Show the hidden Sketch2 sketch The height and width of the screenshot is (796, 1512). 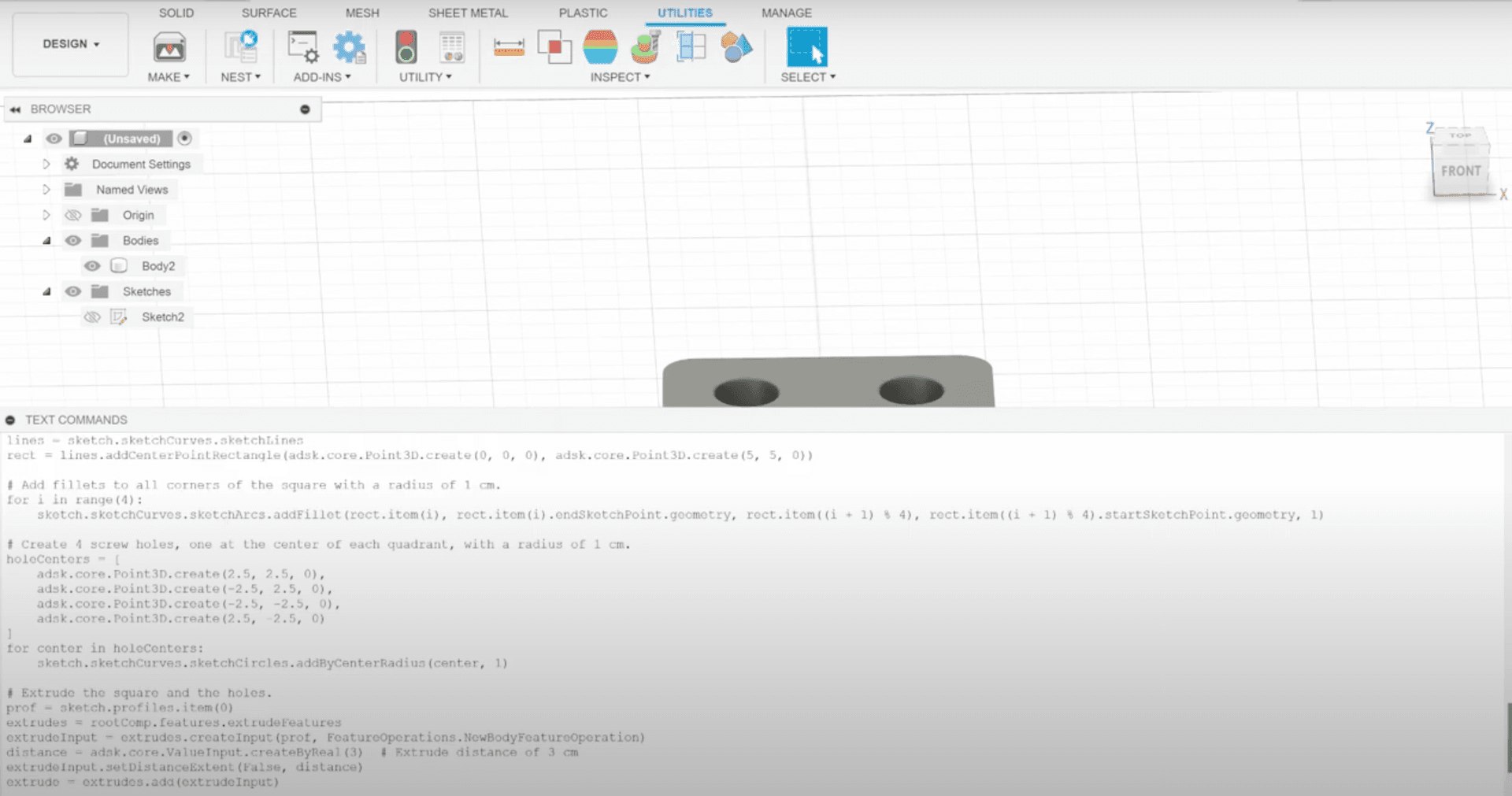[92, 317]
